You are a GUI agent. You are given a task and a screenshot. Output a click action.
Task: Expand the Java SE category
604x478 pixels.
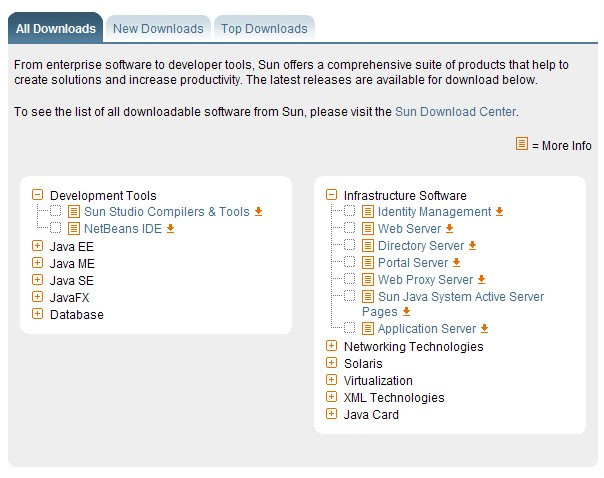[37, 280]
